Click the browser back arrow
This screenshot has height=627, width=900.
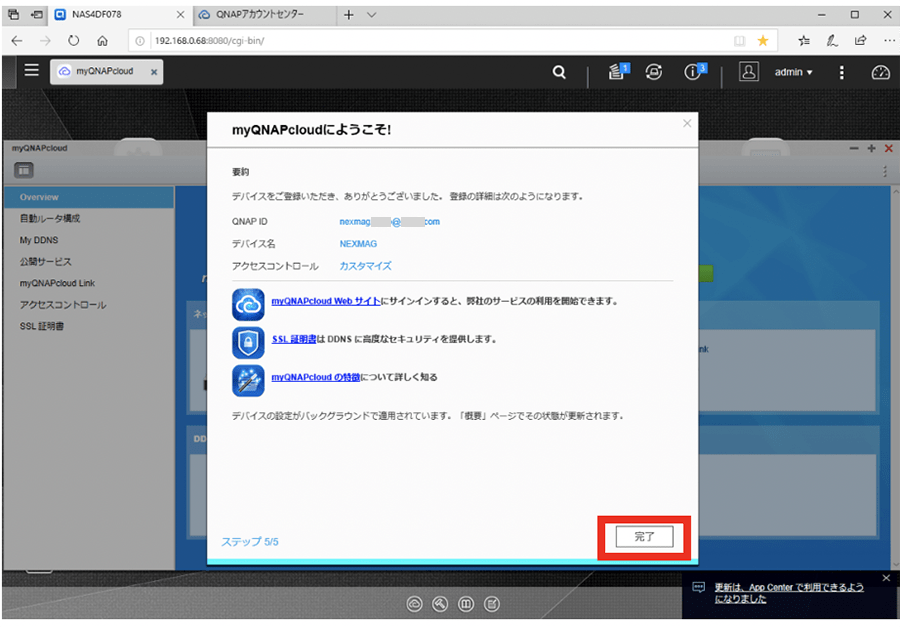[17, 41]
